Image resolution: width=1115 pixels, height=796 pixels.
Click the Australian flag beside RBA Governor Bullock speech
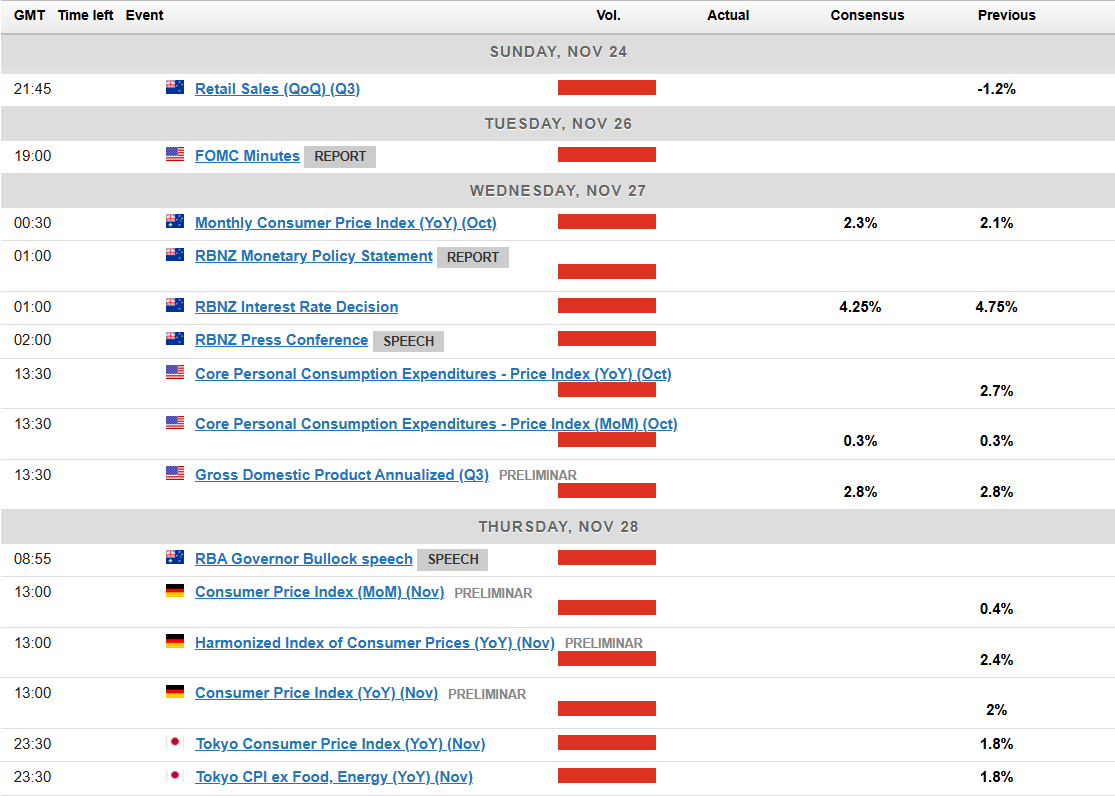(x=175, y=557)
